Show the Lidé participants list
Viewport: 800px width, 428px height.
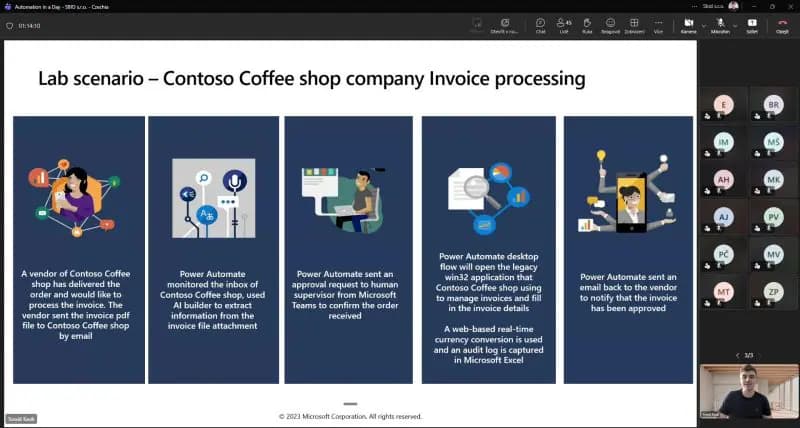coord(564,26)
